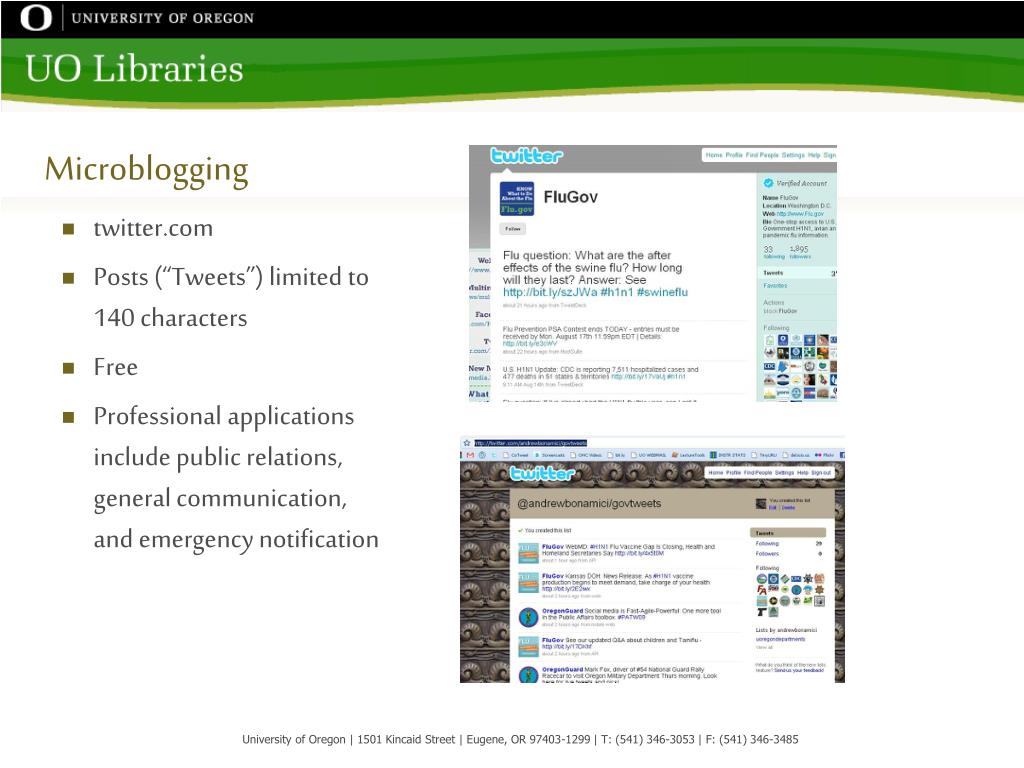Click FluGov avatar beside Tamiflu Q&A tweet
The height and width of the screenshot is (768, 1024).
528,647
